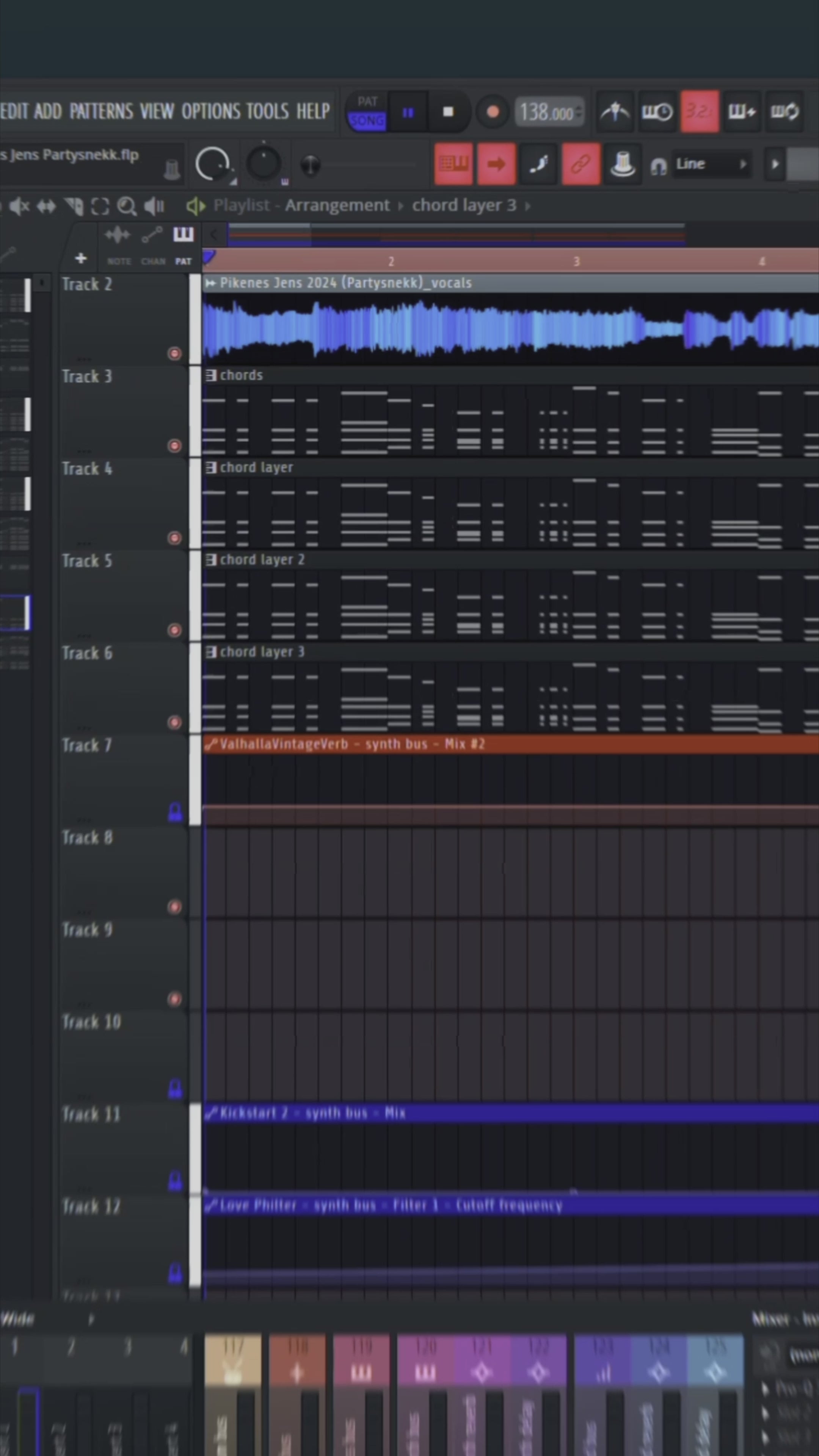Click the Track 10 label
This screenshot has width=819, height=1456.
(91, 1022)
